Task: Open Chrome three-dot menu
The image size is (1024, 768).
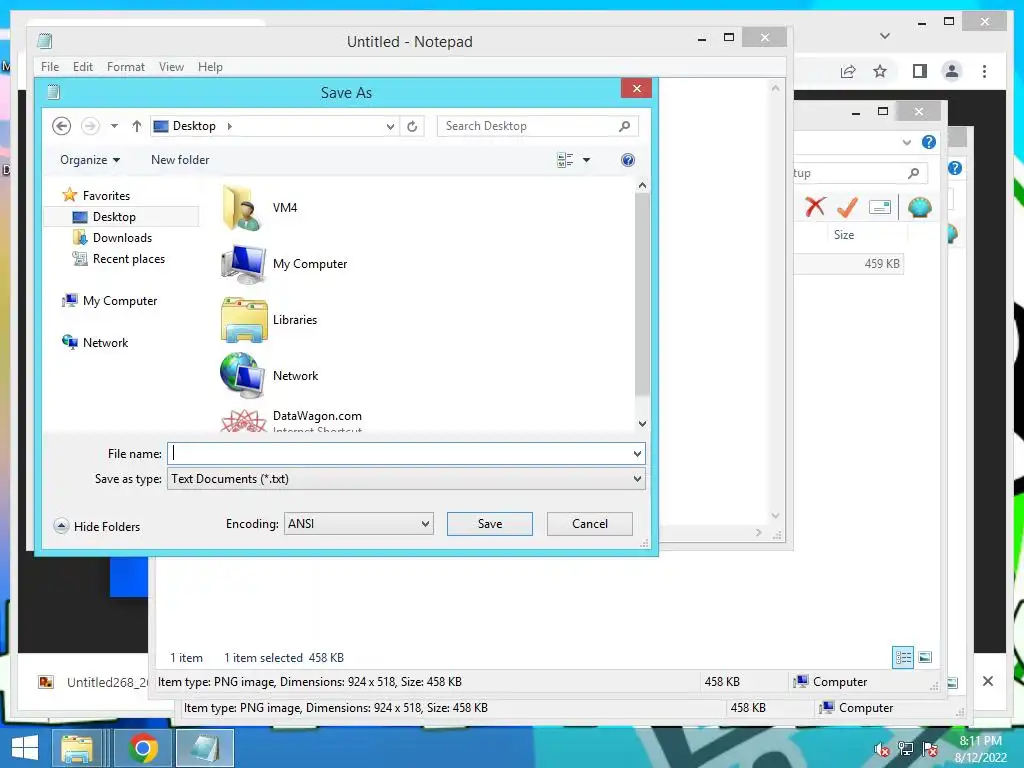Action: [x=984, y=71]
